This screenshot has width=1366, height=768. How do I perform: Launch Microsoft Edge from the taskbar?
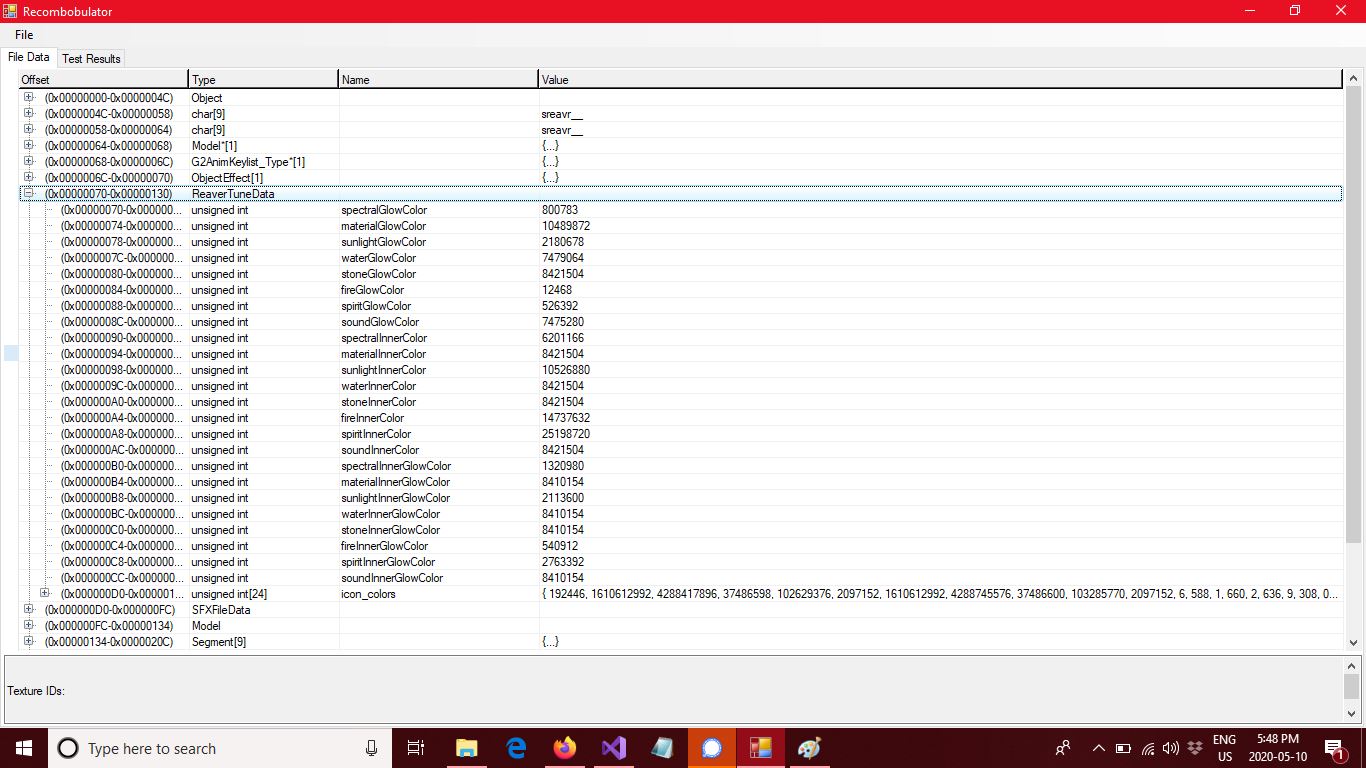(516, 748)
